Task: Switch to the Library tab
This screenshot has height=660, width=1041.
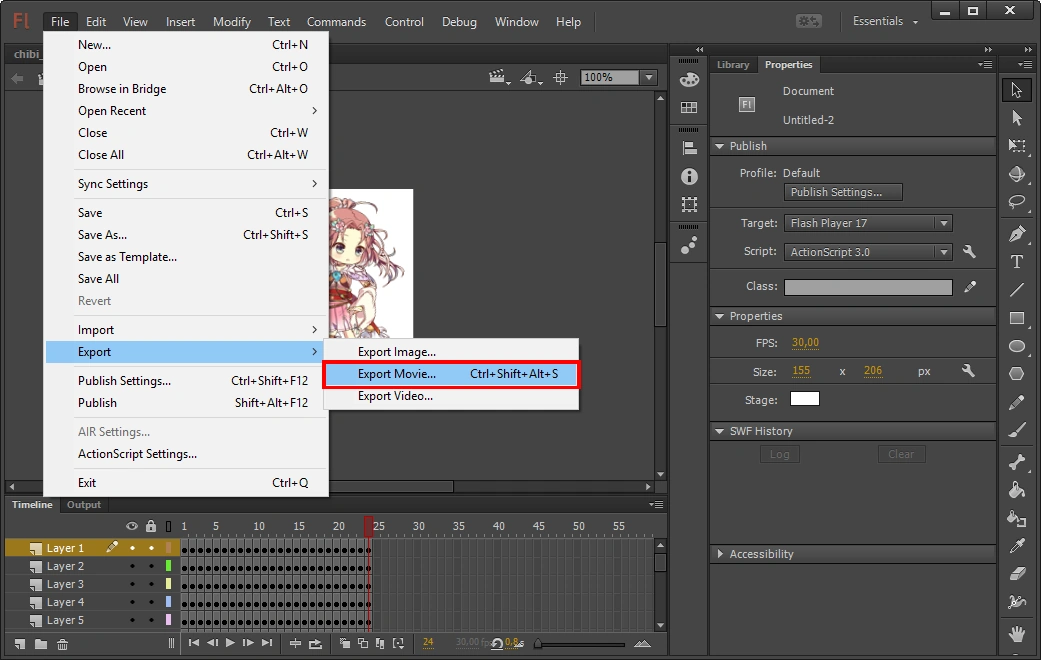Action: pos(732,65)
